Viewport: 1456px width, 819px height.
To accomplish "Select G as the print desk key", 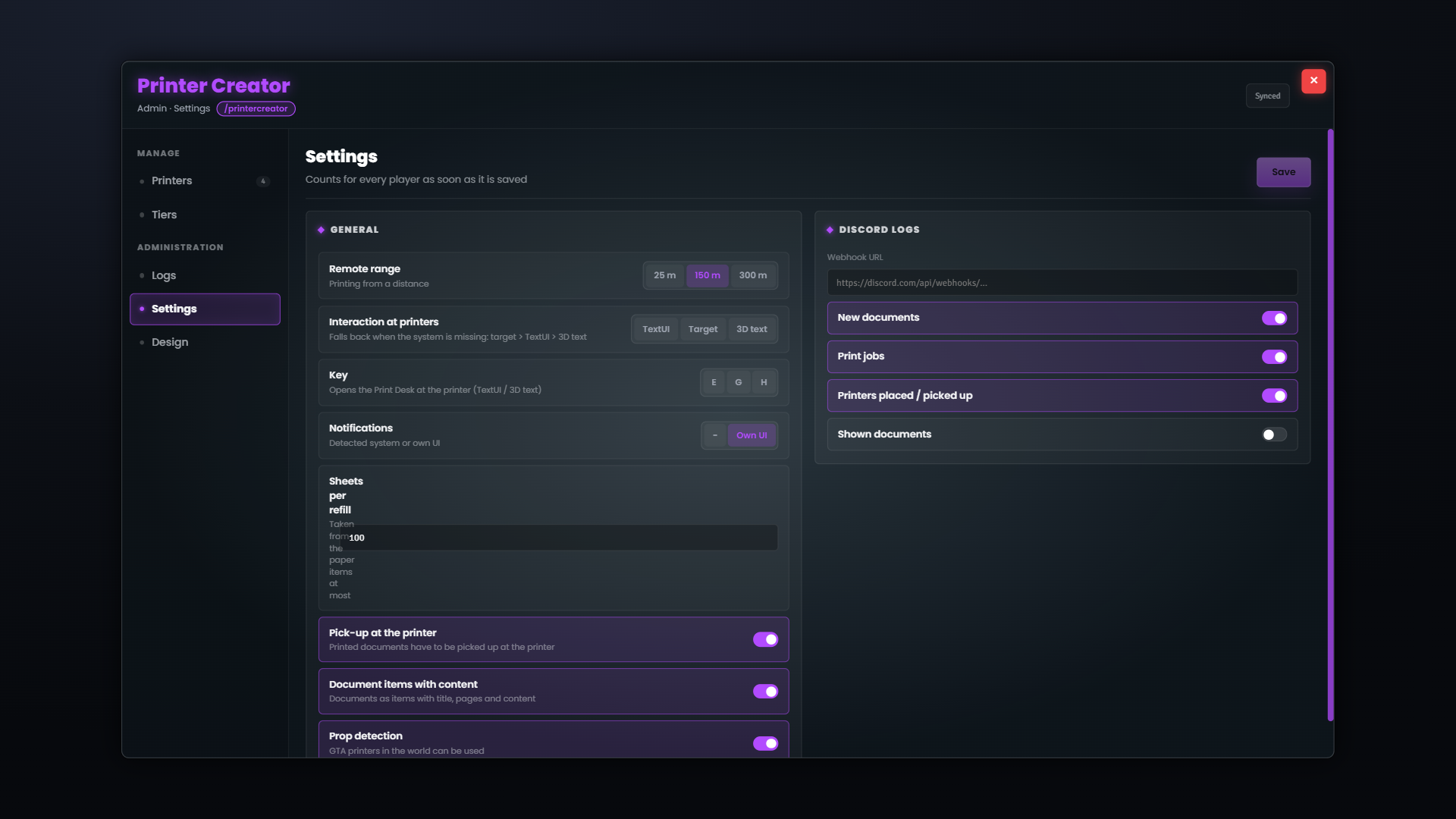I will pyautogui.click(x=738, y=382).
